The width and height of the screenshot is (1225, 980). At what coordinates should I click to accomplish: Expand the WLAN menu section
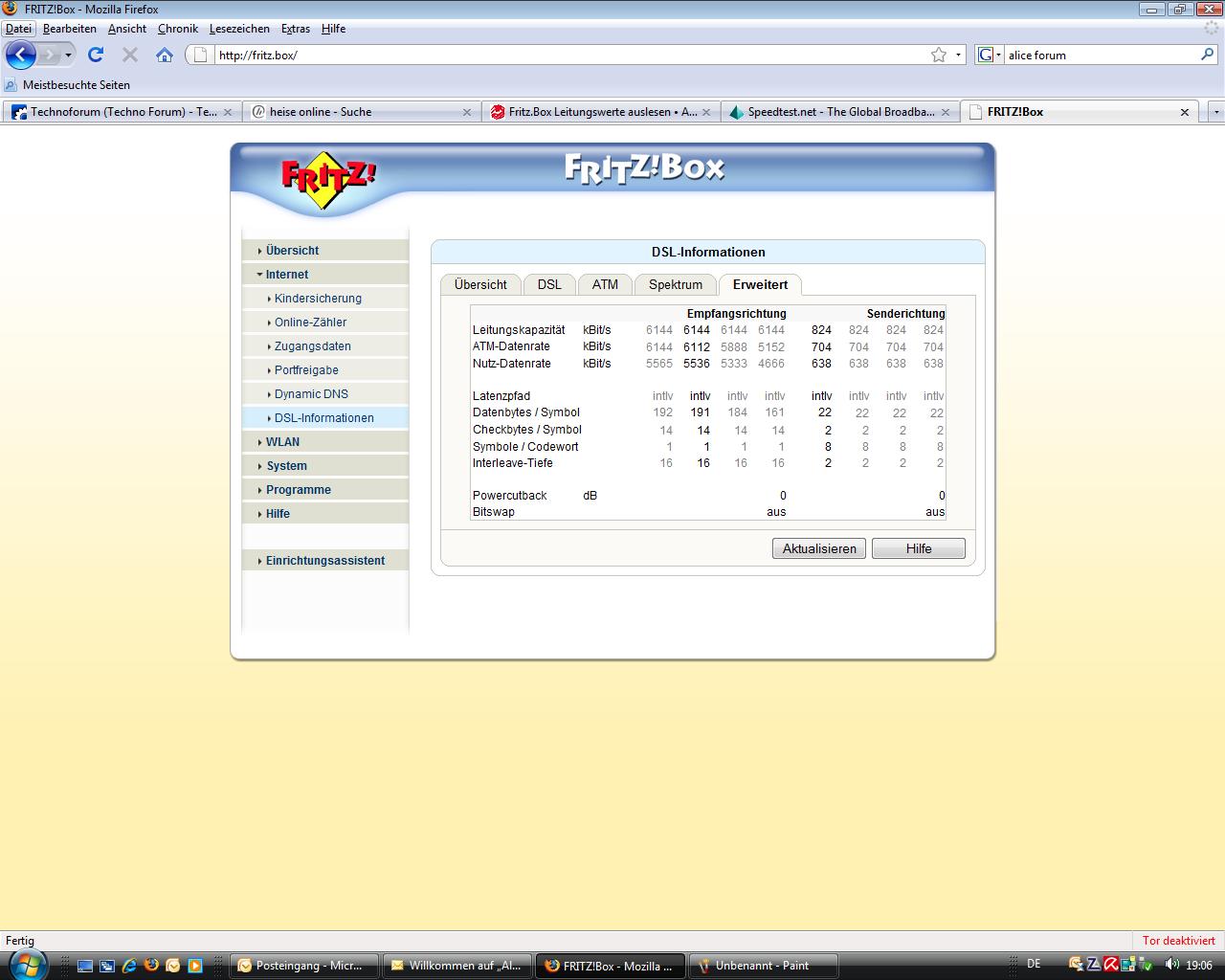282,442
